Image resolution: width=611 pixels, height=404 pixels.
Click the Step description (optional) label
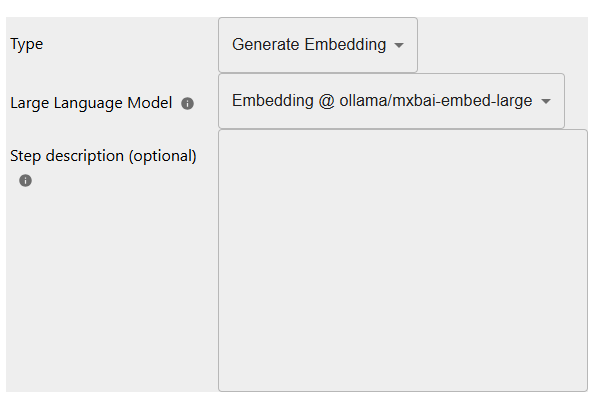103,156
